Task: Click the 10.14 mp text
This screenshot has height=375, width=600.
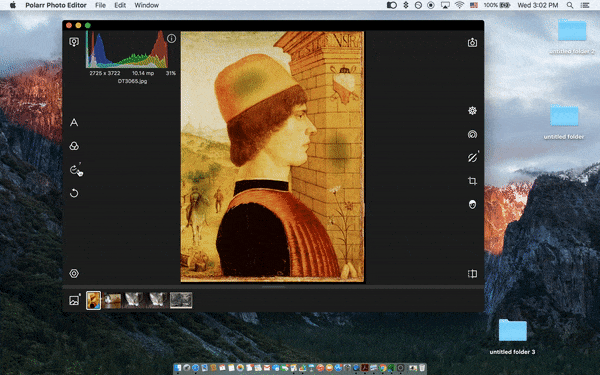Action: point(143,73)
